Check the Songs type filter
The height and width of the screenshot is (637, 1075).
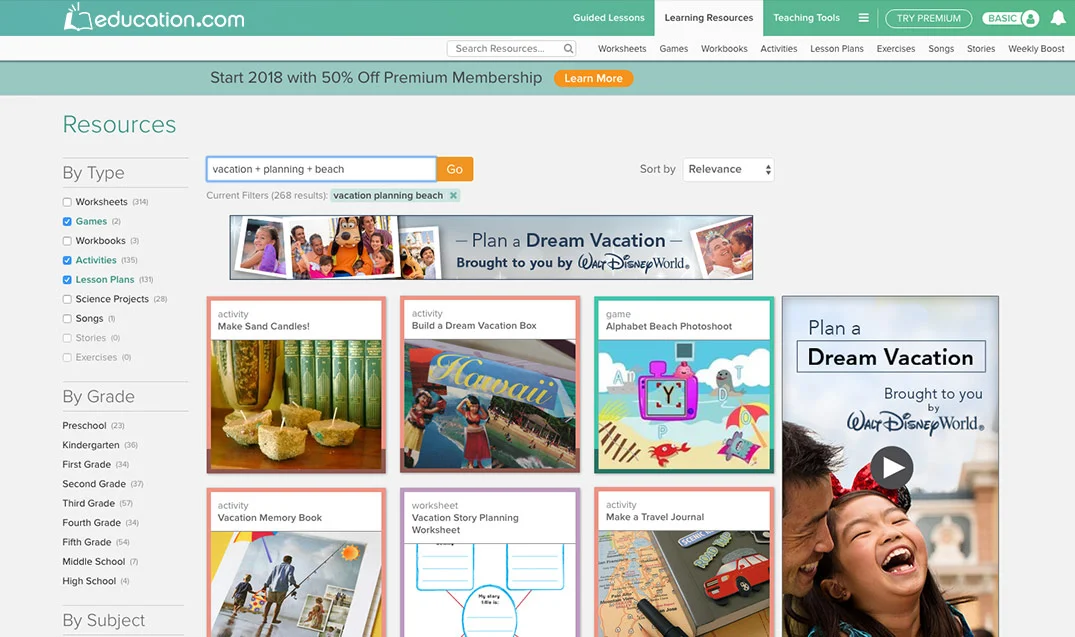[67, 319]
